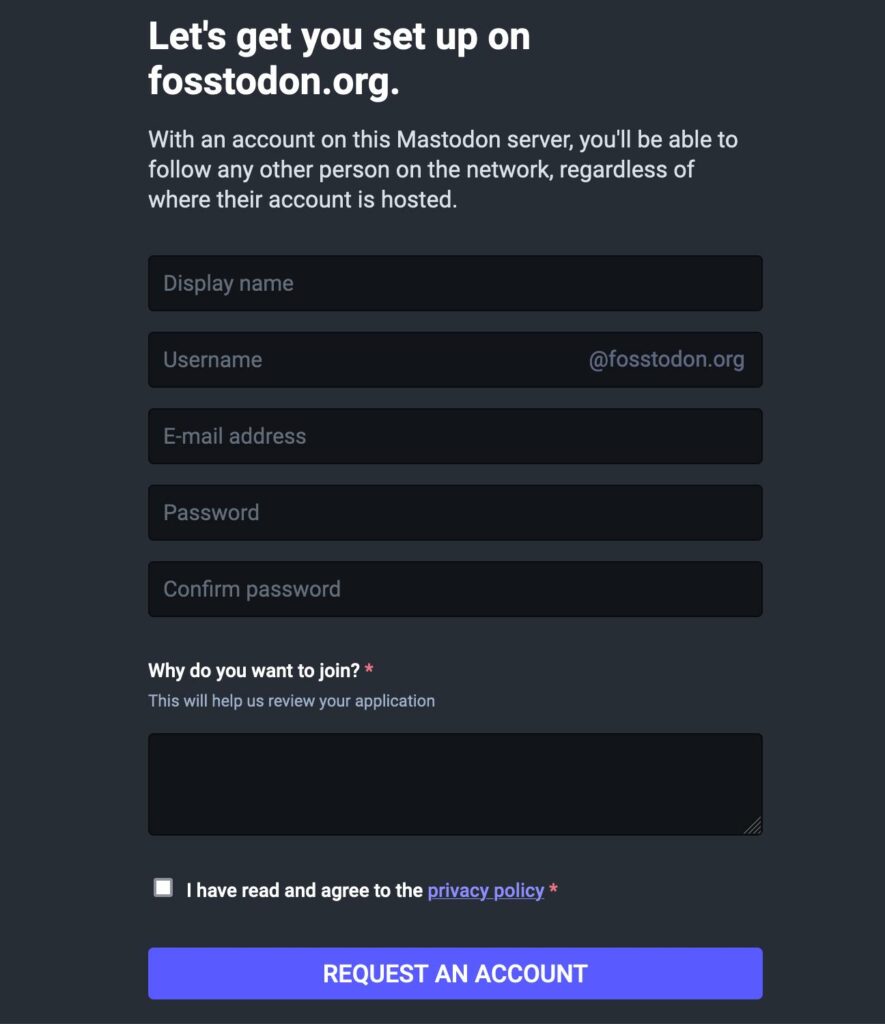Open the privacy policy link
The height and width of the screenshot is (1024, 885).
coord(486,890)
